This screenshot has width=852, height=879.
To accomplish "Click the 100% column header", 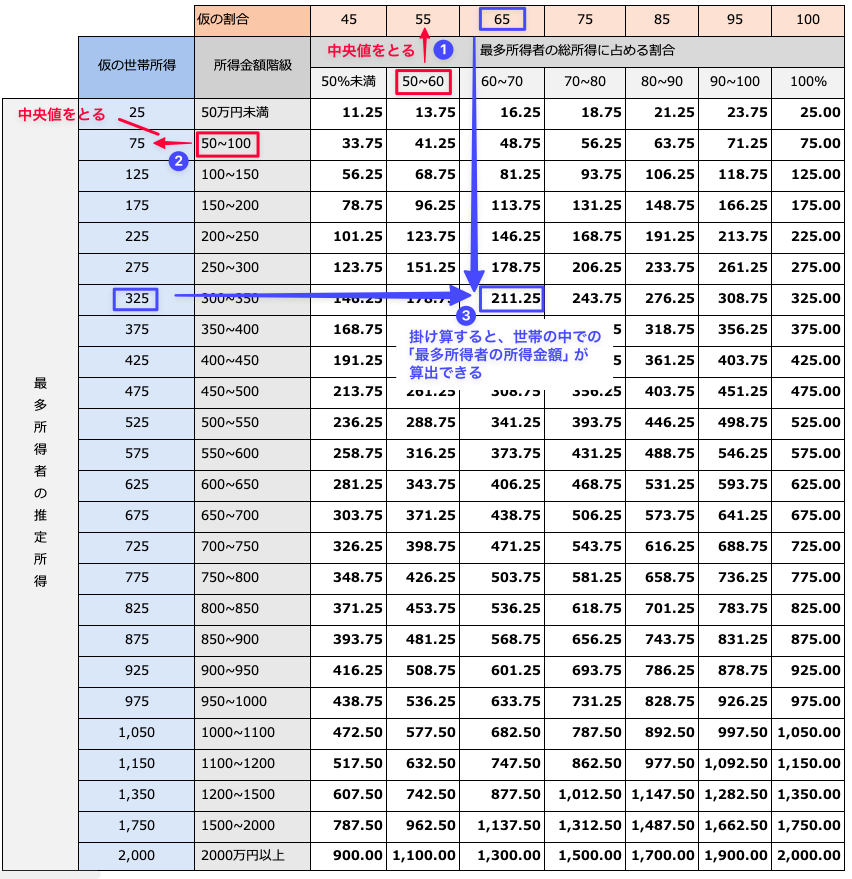I will tap(808, 82).
